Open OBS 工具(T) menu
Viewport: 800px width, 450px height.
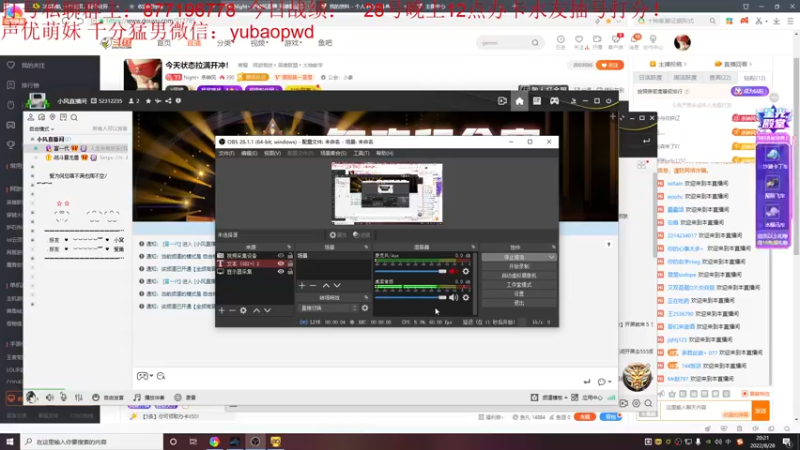pyautogui.click(x=361, y=153)
